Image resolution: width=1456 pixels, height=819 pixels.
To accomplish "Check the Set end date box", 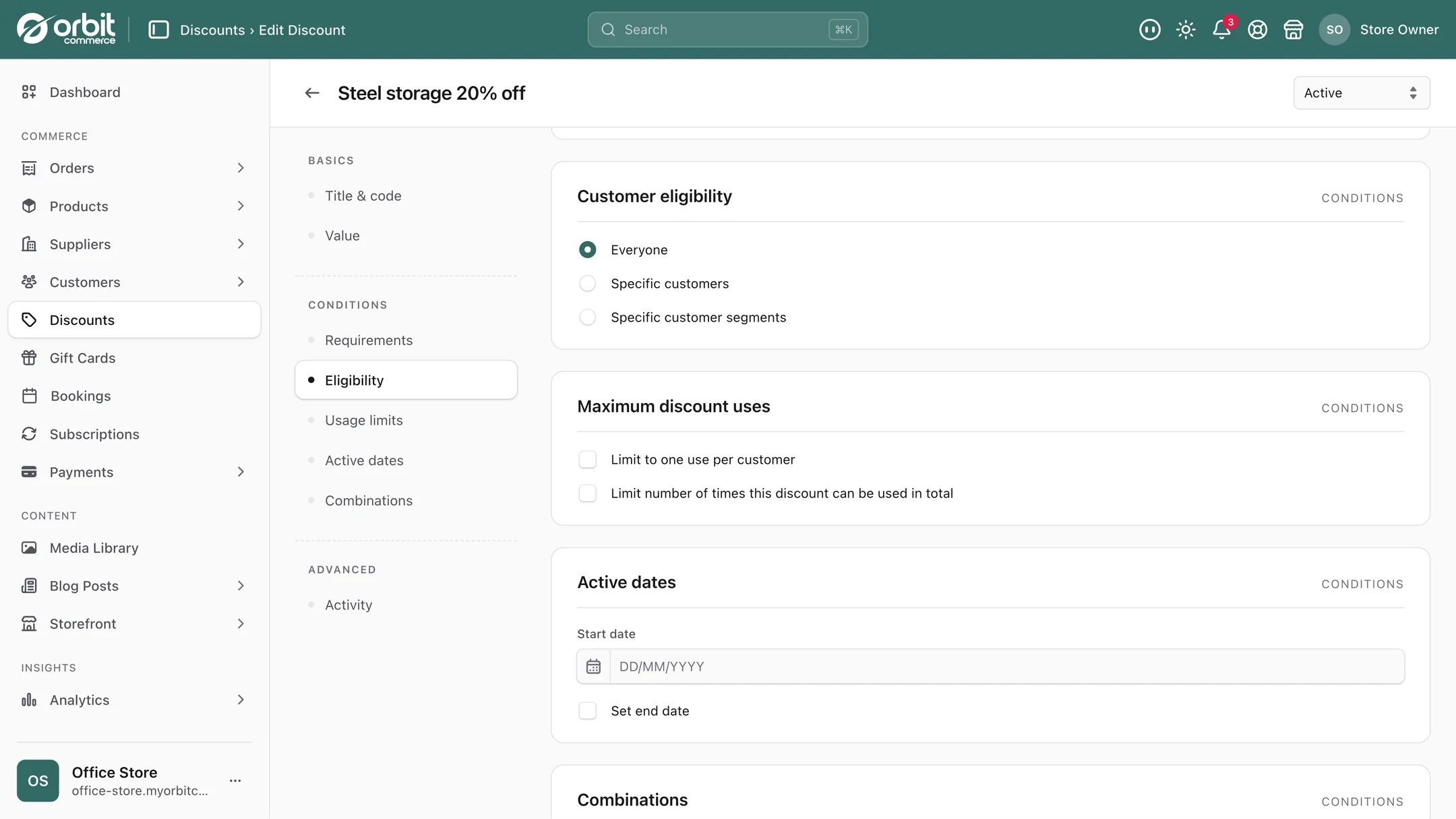I will click(588, 710).
